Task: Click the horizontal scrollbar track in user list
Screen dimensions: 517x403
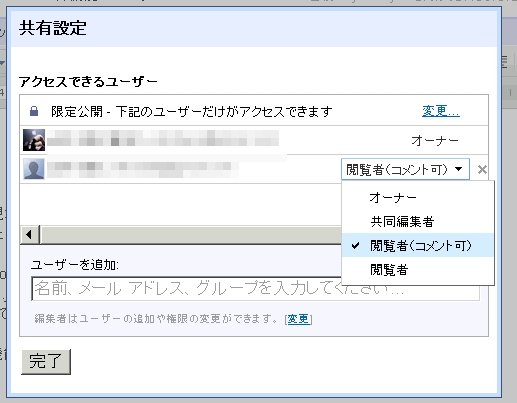Action: click(190, 234)
